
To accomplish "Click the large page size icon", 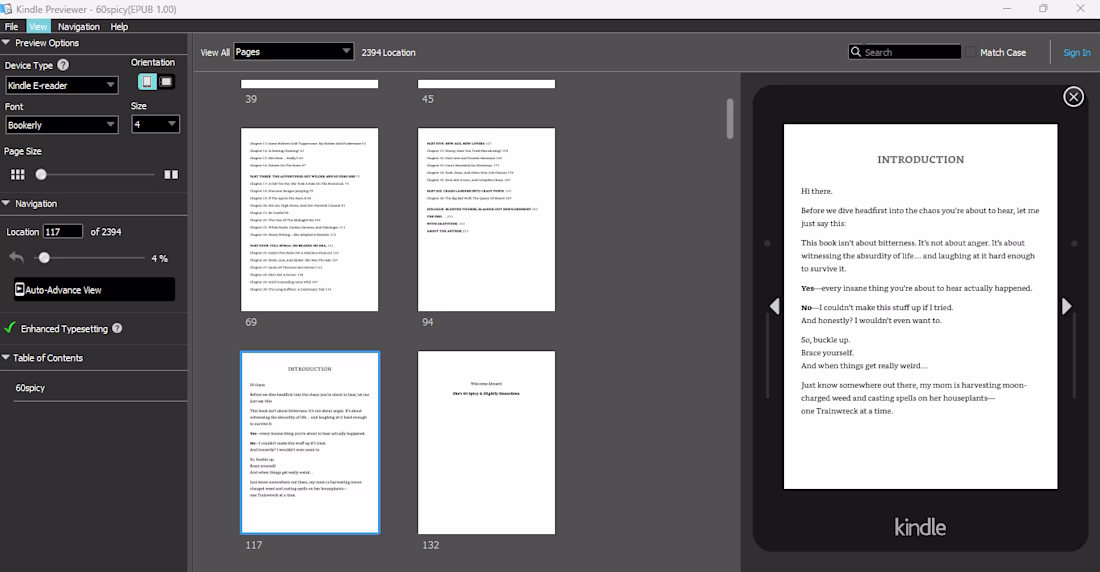I will (x=170, y=174).
